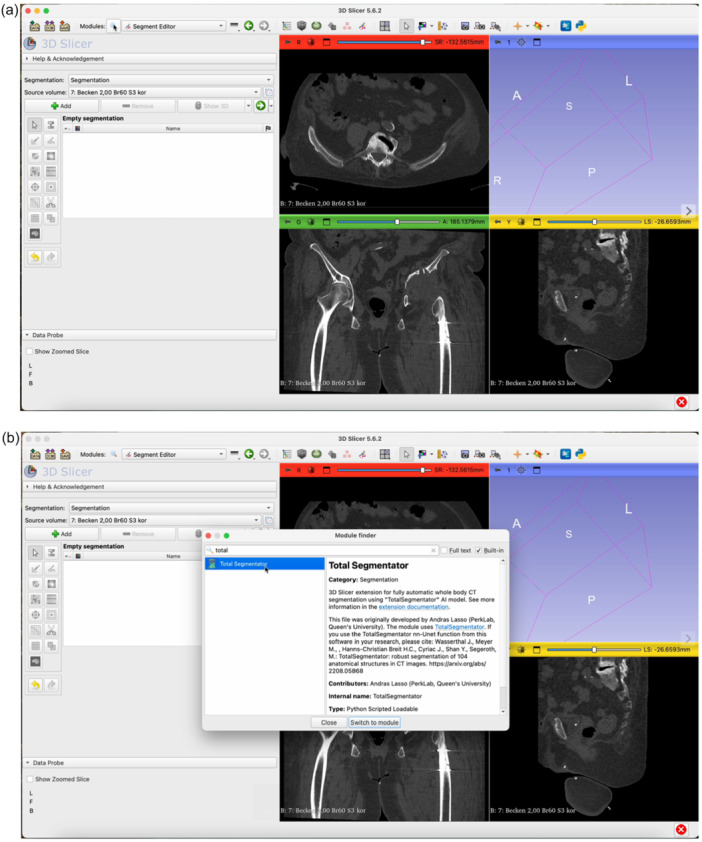The image size is (702, 842).
Task: Click the grey forward module arrow in panel (a)
Action: coord(264,26)
